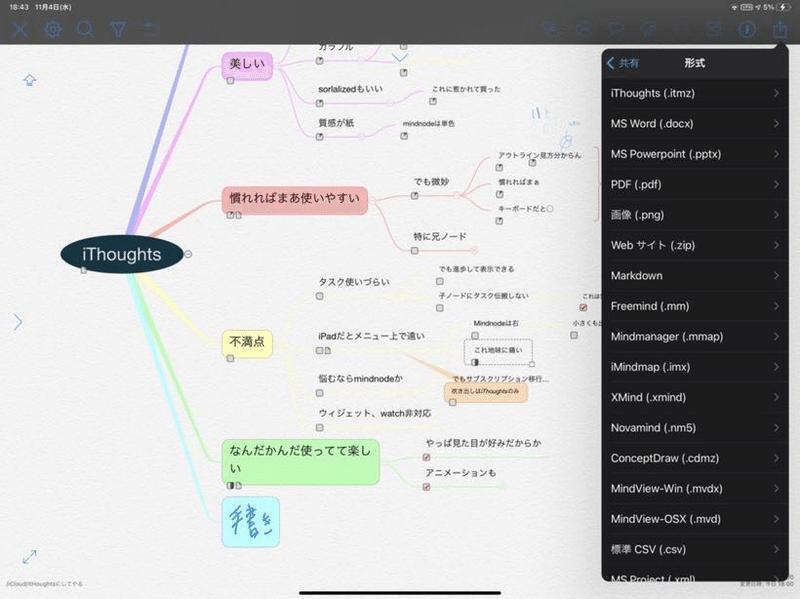Choose ConceptDraw (.cdmz) format

pyautogui.click(x=695, y=458)
